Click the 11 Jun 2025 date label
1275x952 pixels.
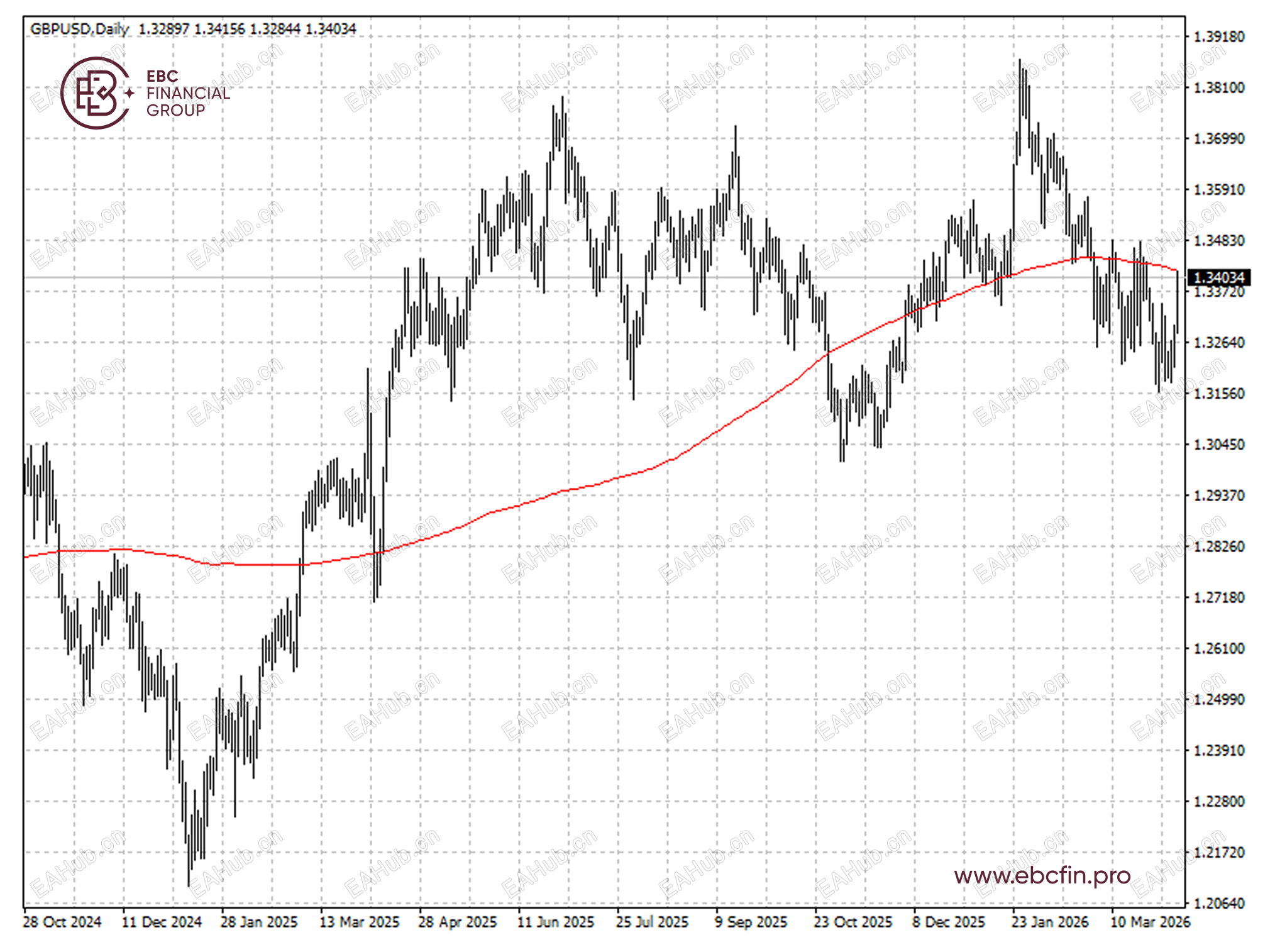[x=555, y=922]
